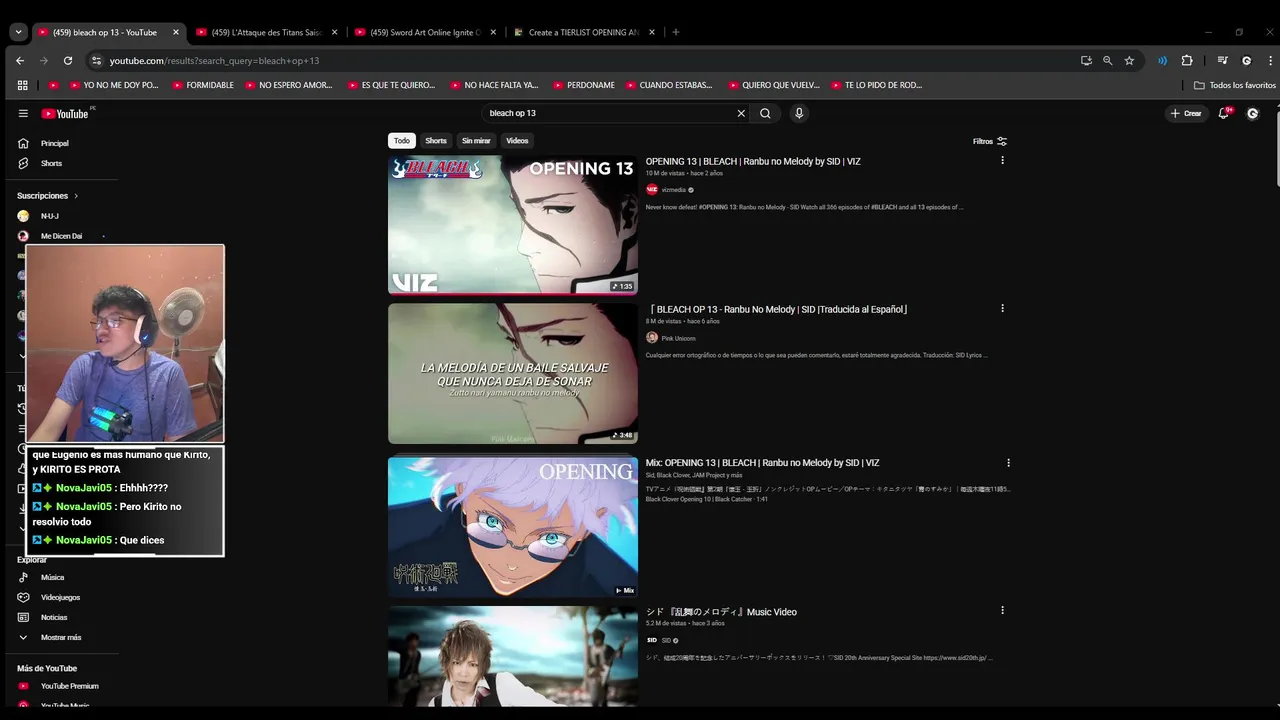Open N-U-J channel subscription
Viewport: 1280px width, 720px height.
pos(49,216)
